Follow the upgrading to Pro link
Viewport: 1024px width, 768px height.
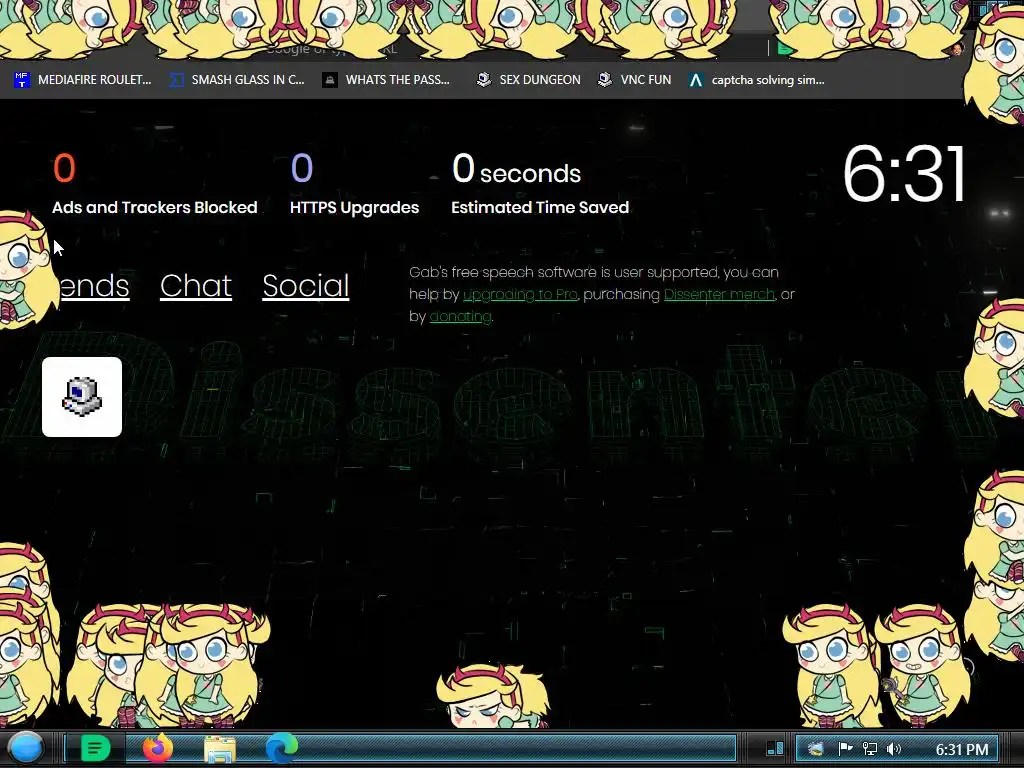coord(520,295)
